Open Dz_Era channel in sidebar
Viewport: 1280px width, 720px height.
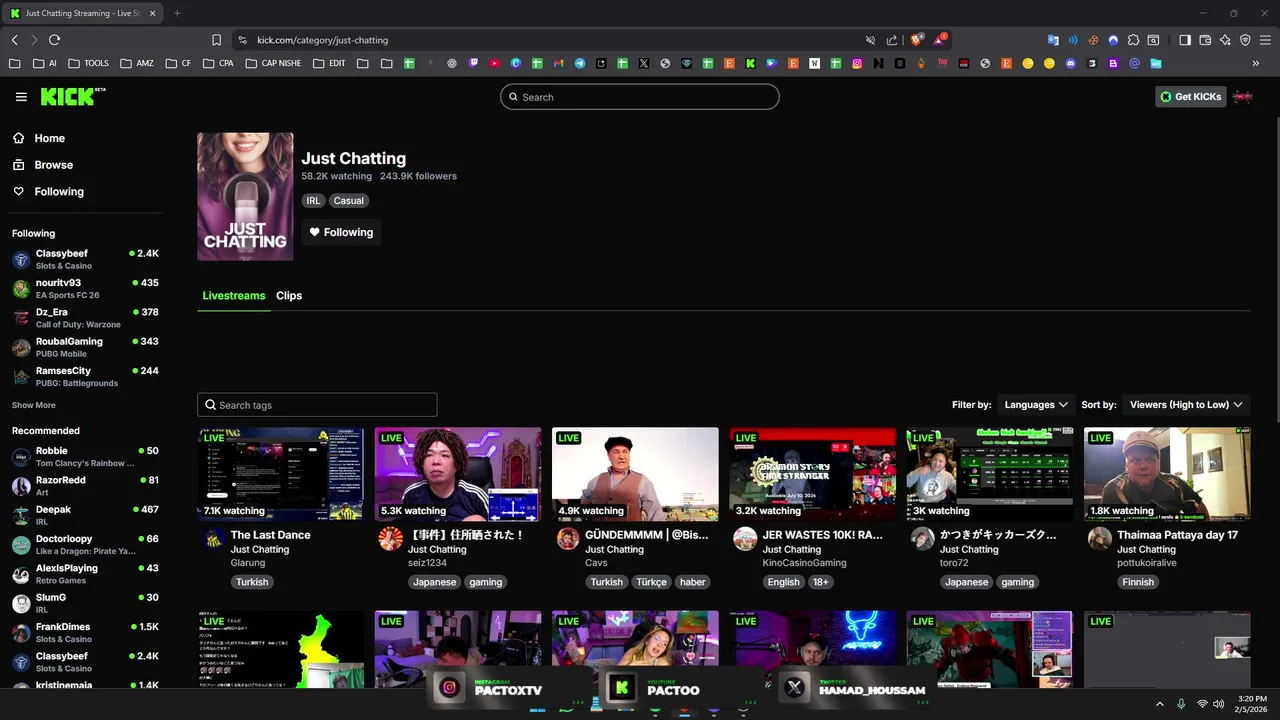[85, 318]
